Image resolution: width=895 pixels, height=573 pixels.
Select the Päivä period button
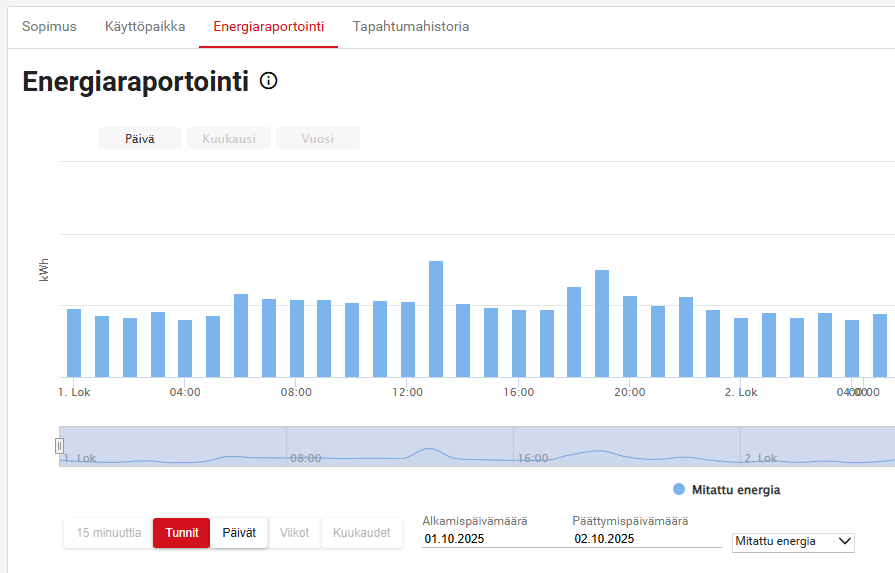(x=140, y=139)
